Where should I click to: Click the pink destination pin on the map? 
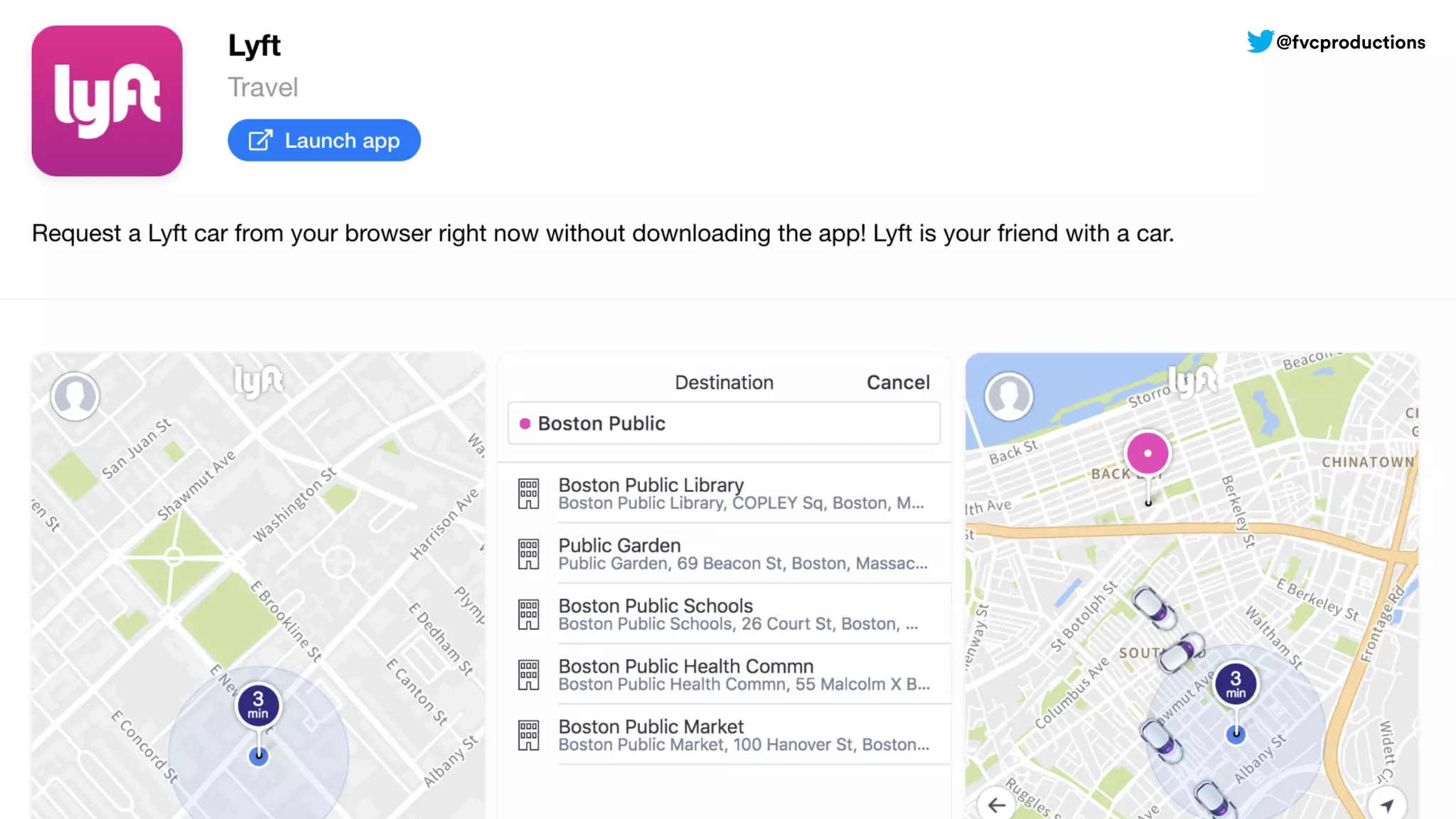coord(1147,453)
